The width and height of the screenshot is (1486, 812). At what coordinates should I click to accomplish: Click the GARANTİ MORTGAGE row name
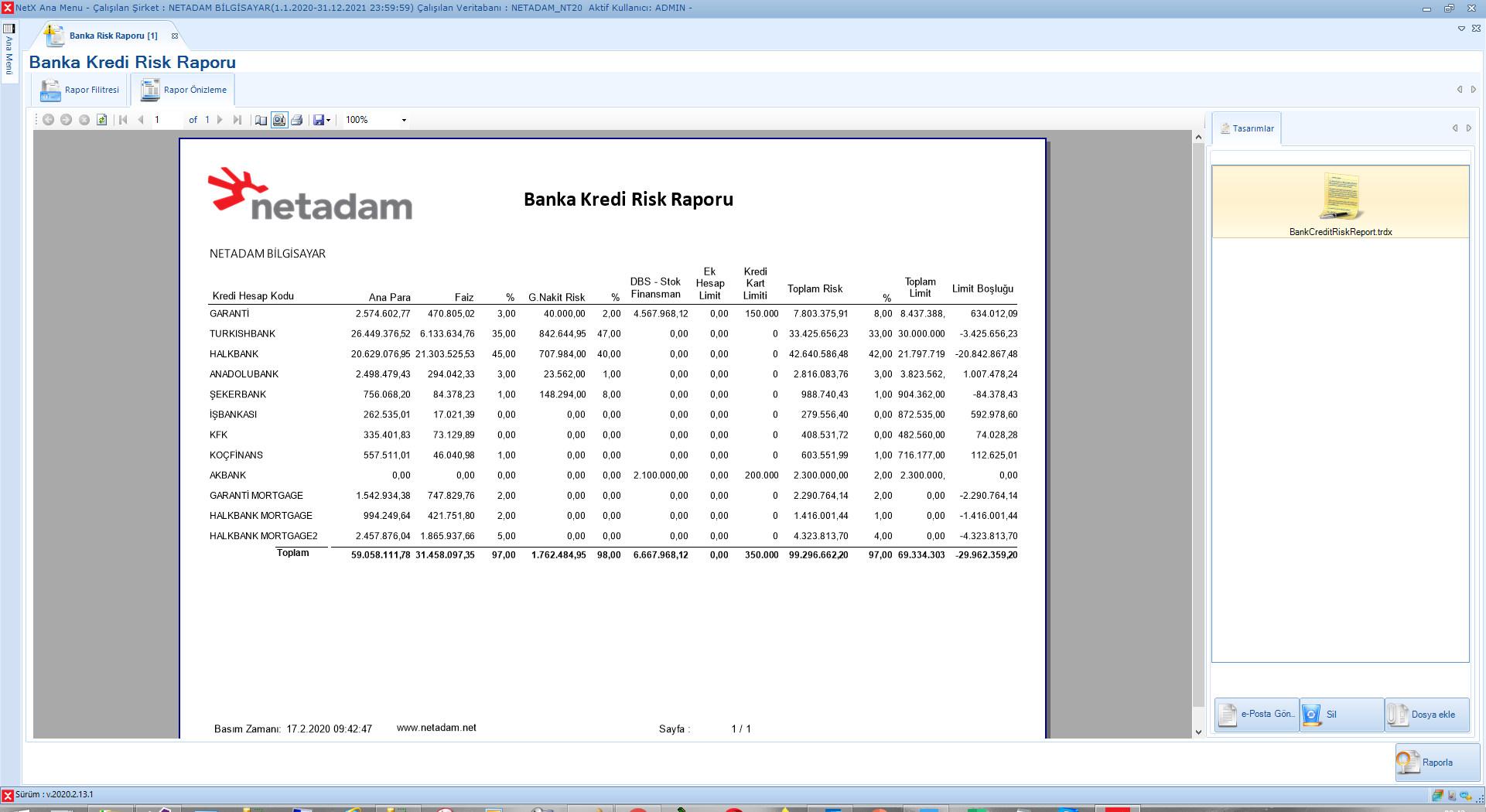(x=256, y=496)
